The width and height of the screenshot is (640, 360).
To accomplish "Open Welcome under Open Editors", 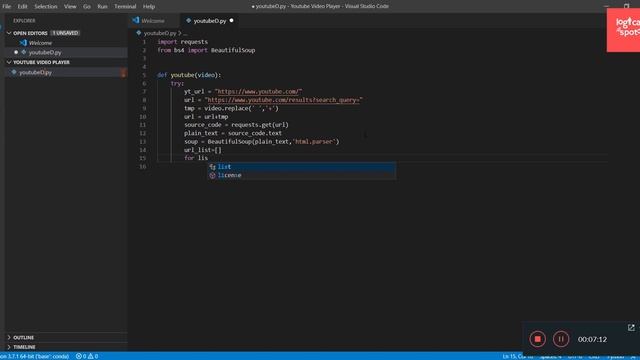I will click(x=40, y=43).
